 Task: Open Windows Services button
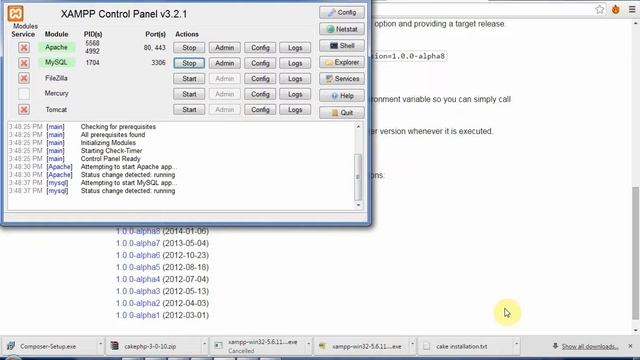pos(342,79)
